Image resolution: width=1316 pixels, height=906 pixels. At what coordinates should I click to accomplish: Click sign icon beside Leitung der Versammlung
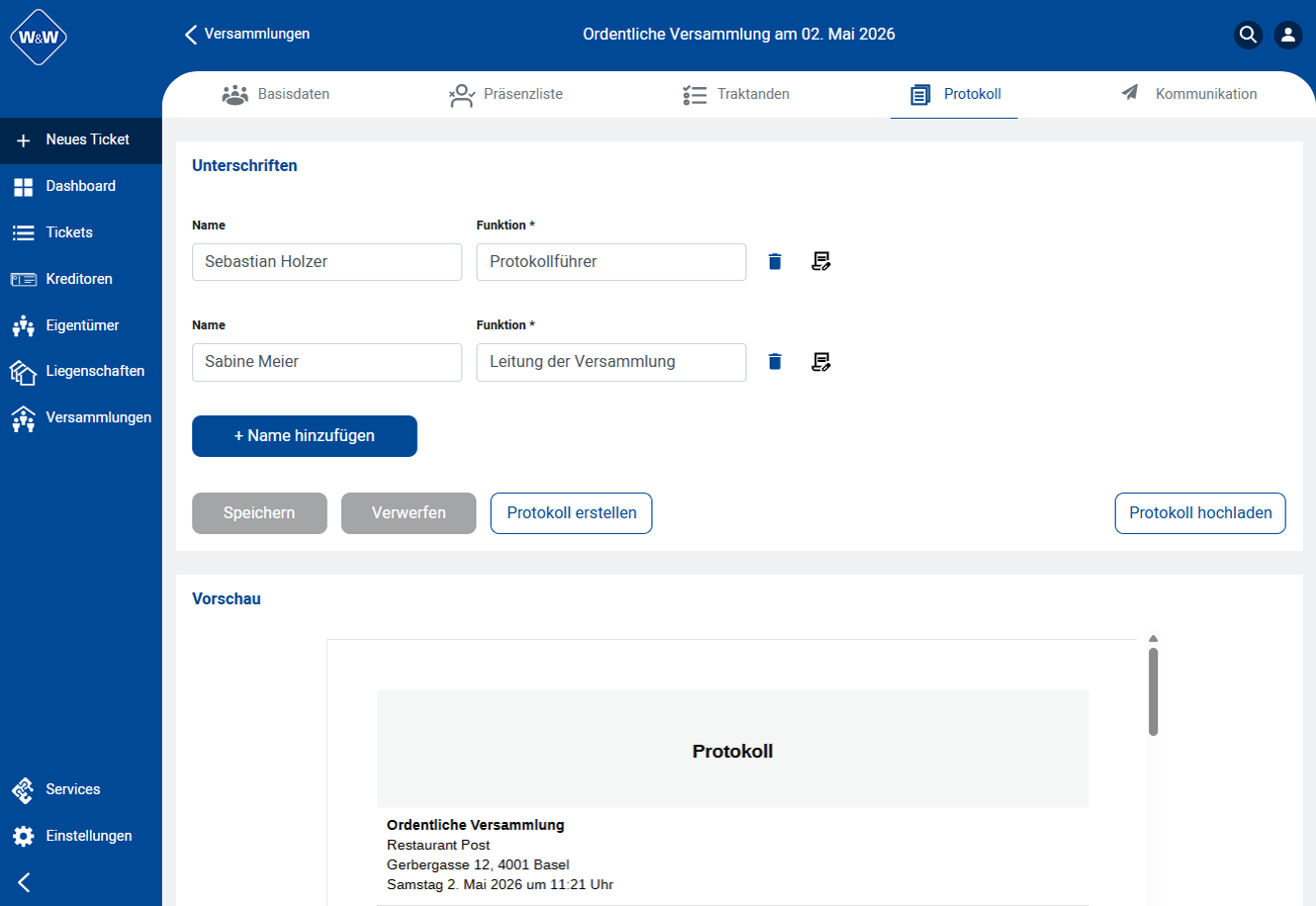pos(820,362)
